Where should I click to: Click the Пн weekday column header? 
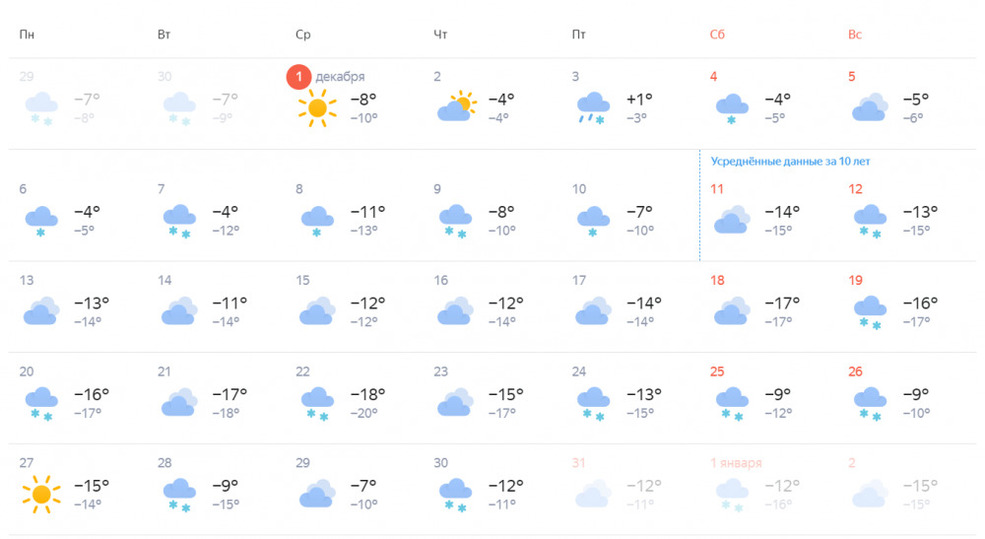(x=26, y=35)
